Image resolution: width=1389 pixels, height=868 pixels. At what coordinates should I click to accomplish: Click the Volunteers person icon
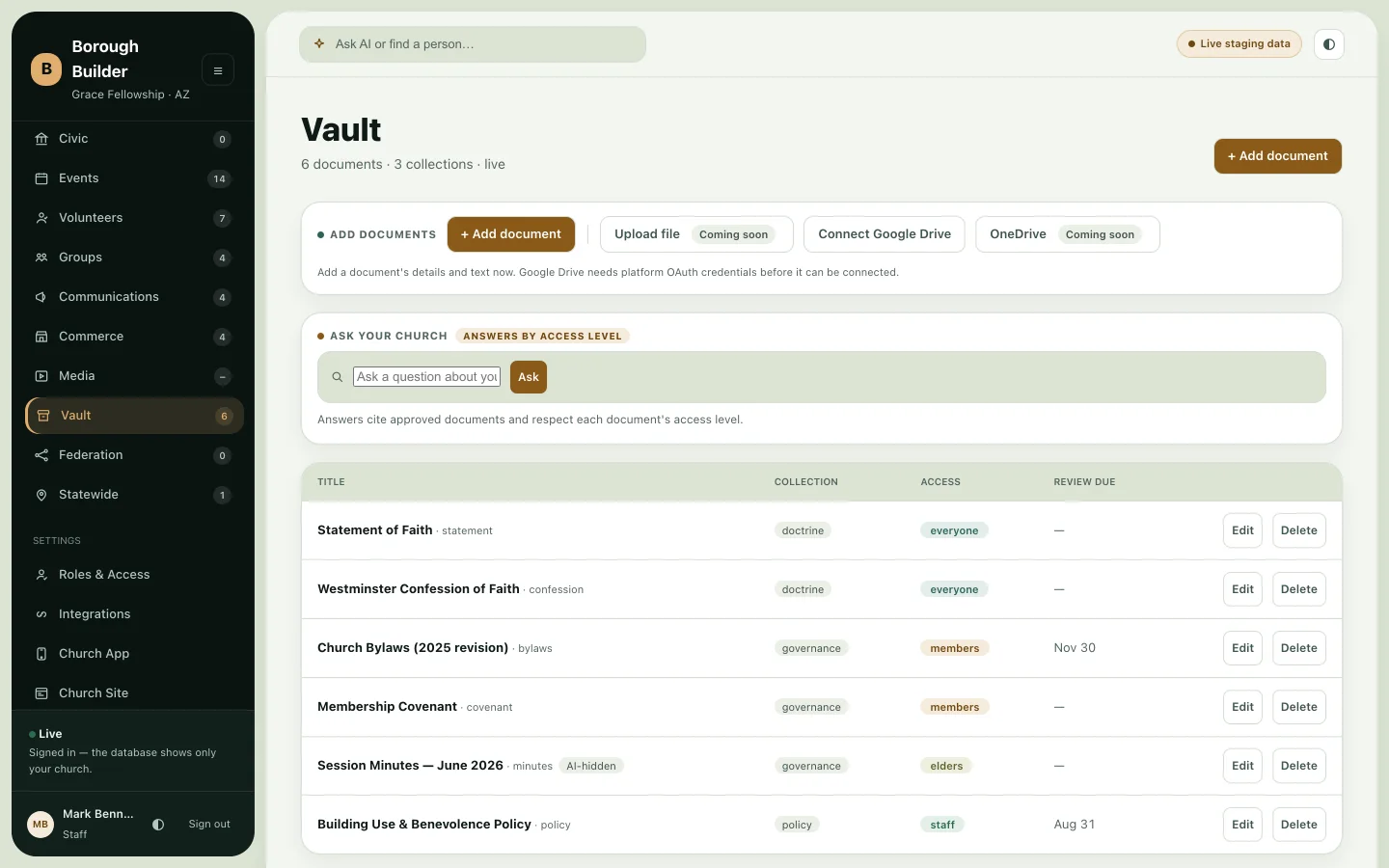(x=41, y=218)
